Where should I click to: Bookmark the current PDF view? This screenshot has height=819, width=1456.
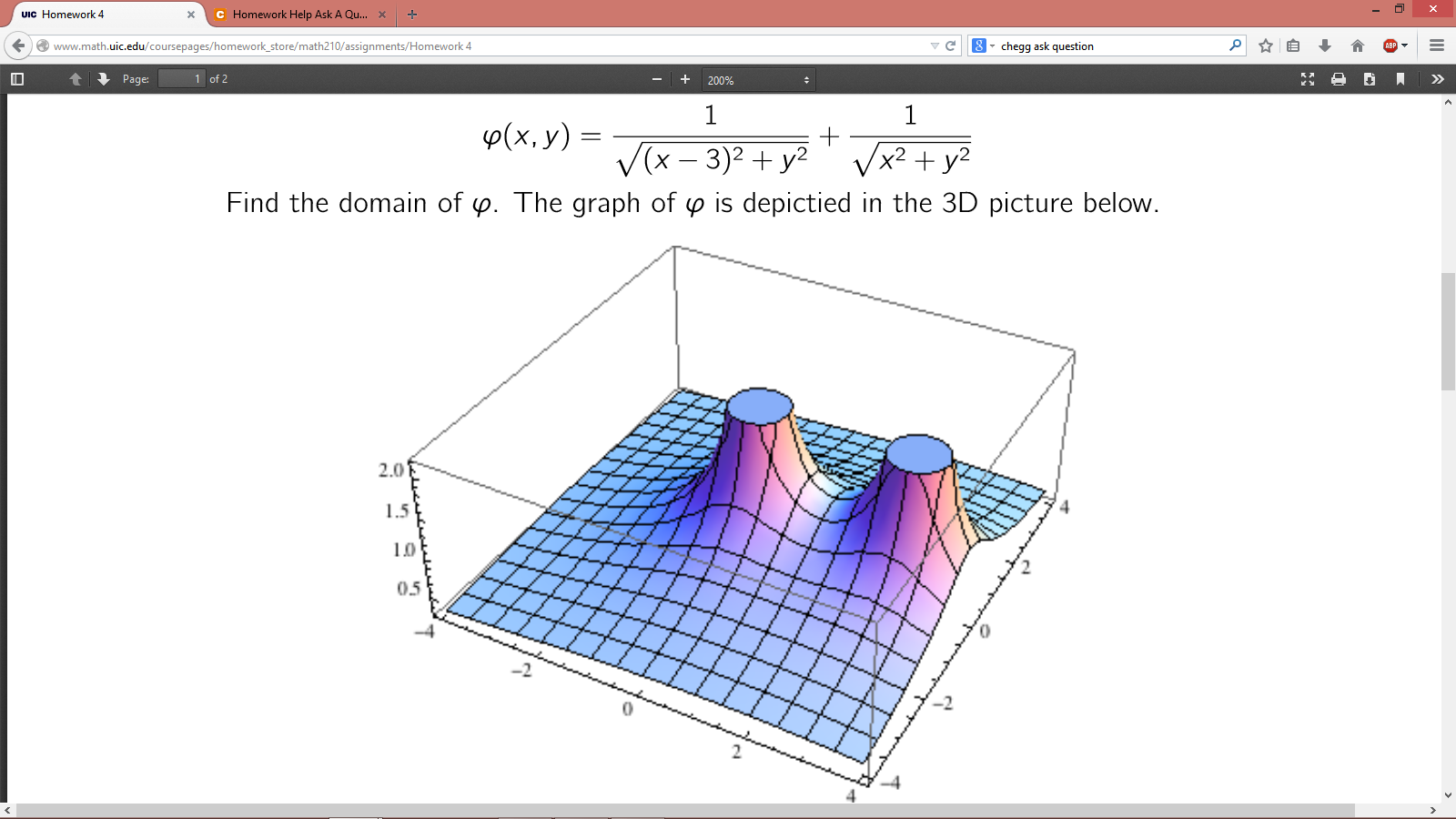[1400, 79]
